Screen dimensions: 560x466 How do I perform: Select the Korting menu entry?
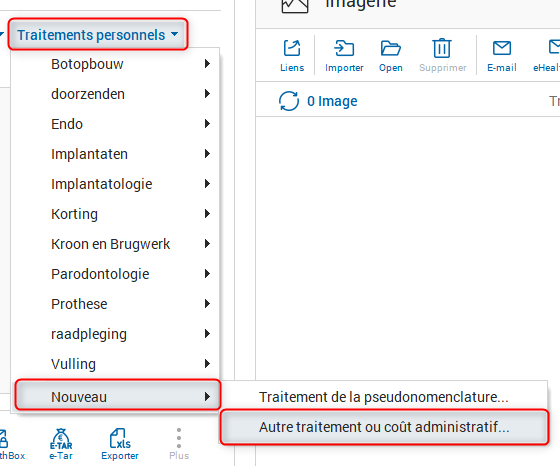116,214
